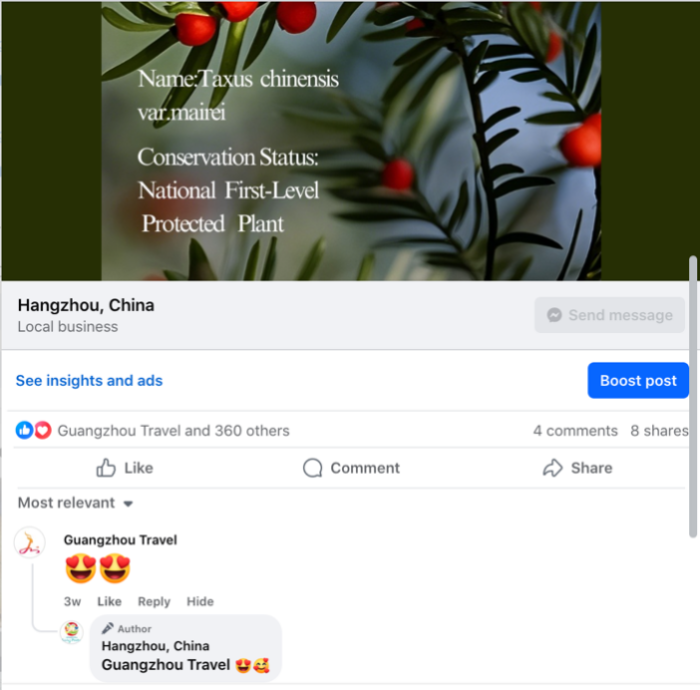
Task: Click the blue thumbs-up reaction icon
Action: 25,430
